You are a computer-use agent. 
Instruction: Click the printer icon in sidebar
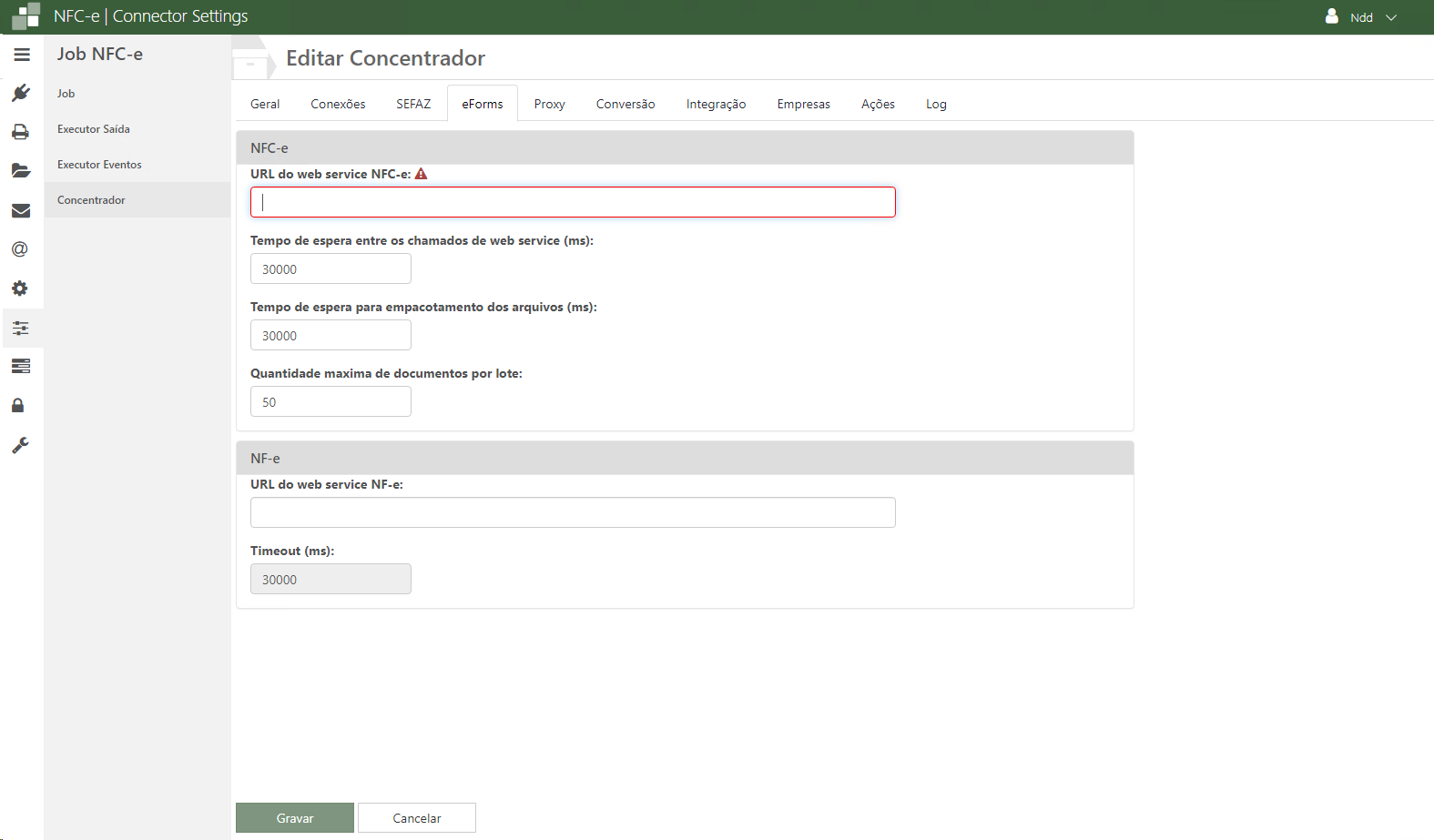(x=21, y=132)
